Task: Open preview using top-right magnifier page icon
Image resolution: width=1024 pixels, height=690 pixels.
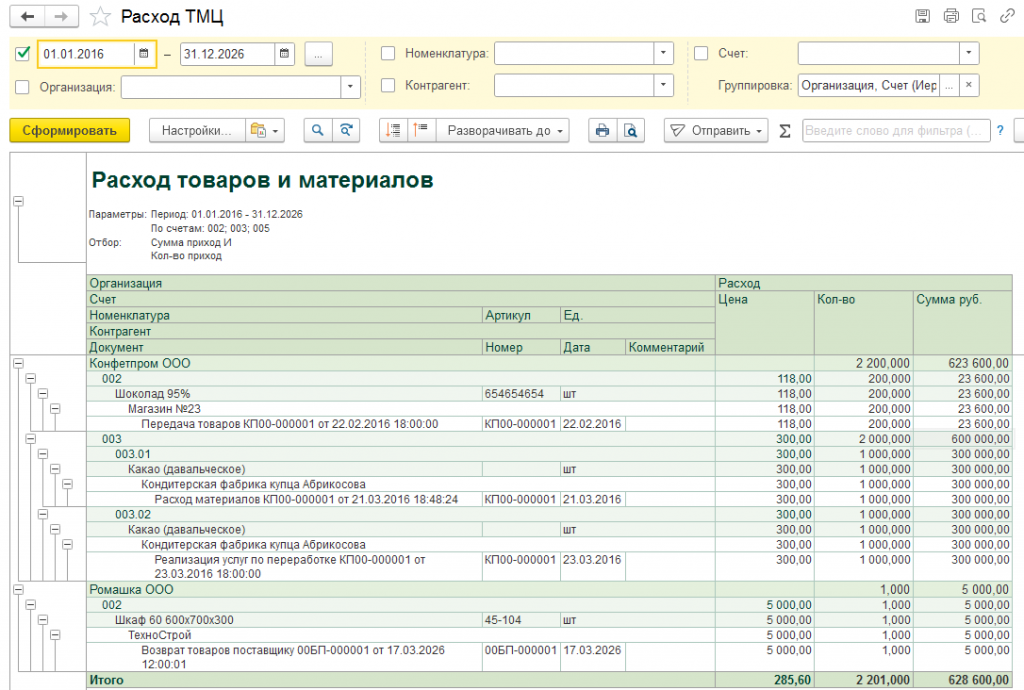Action: 979,16
